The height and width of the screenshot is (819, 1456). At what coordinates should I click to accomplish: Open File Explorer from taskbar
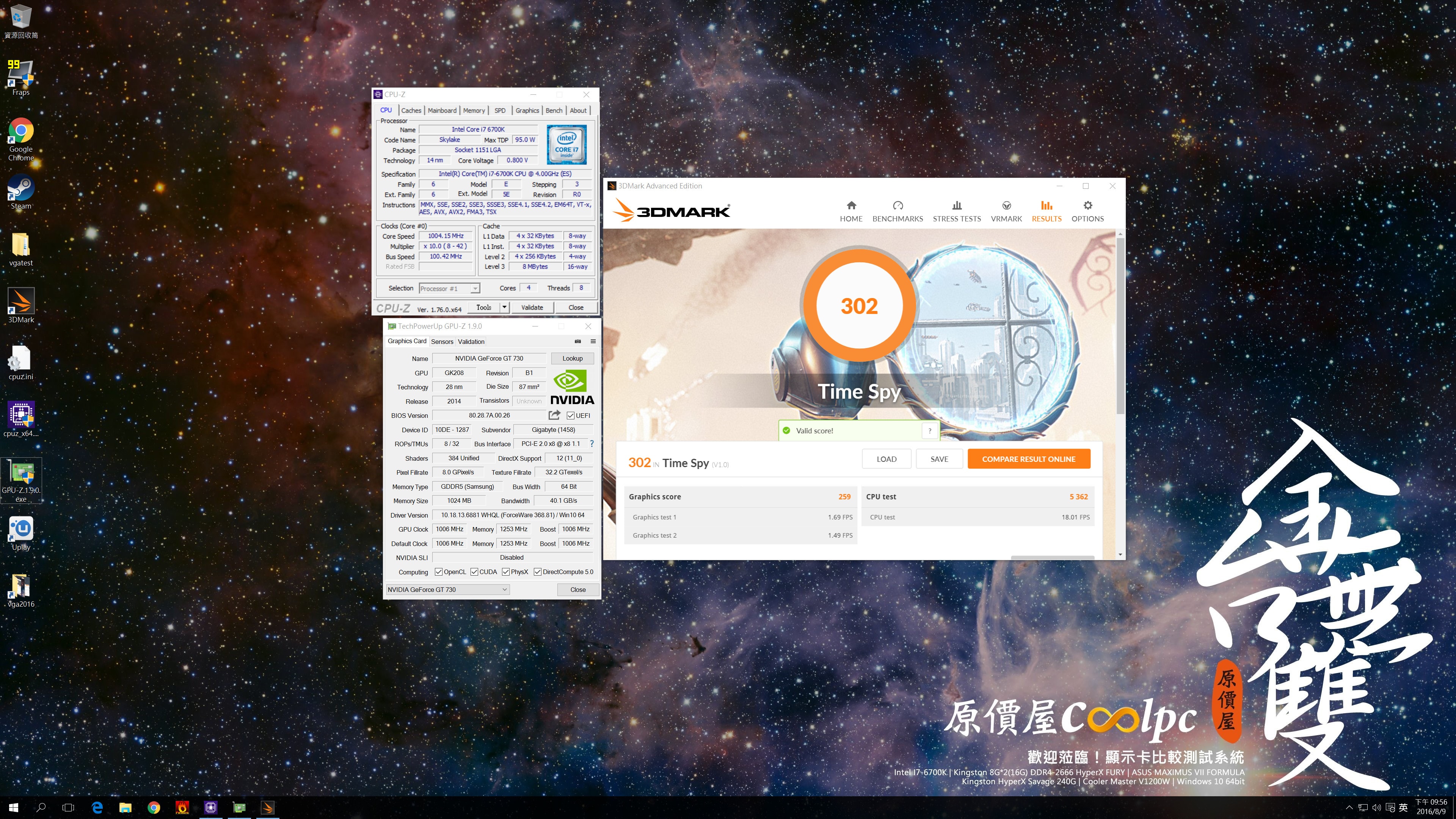(x=126, y=808)
